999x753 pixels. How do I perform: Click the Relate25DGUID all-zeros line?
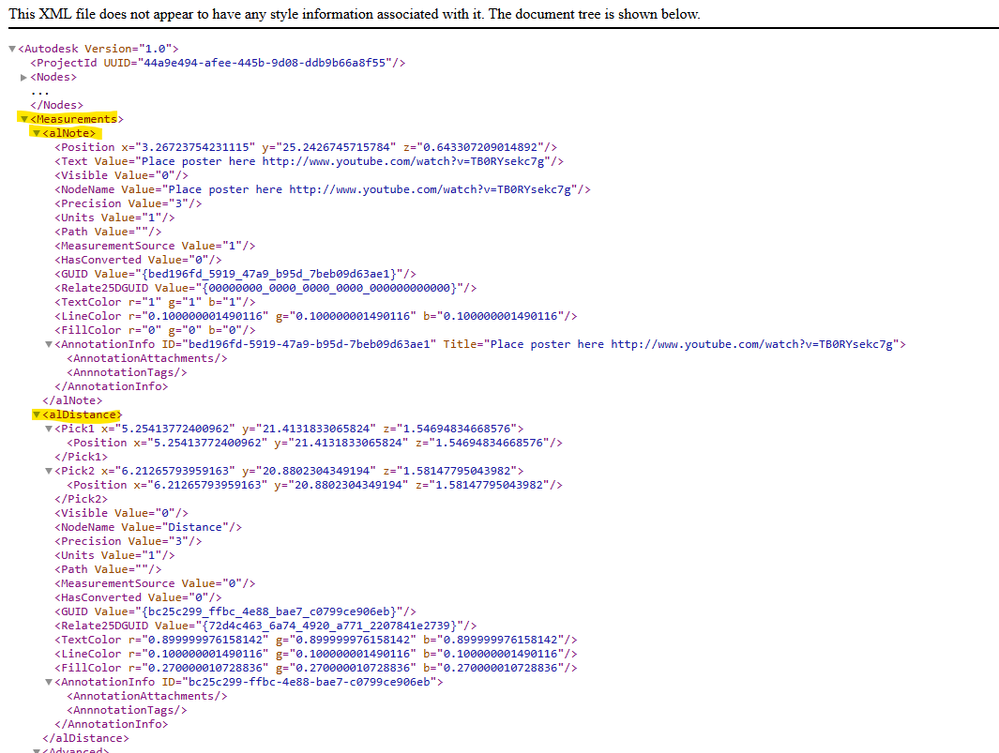(x=266, y=288)
